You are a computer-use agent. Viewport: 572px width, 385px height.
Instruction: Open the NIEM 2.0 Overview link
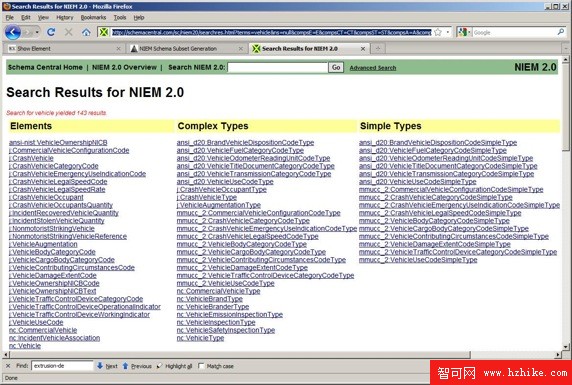tap(124, 67)
